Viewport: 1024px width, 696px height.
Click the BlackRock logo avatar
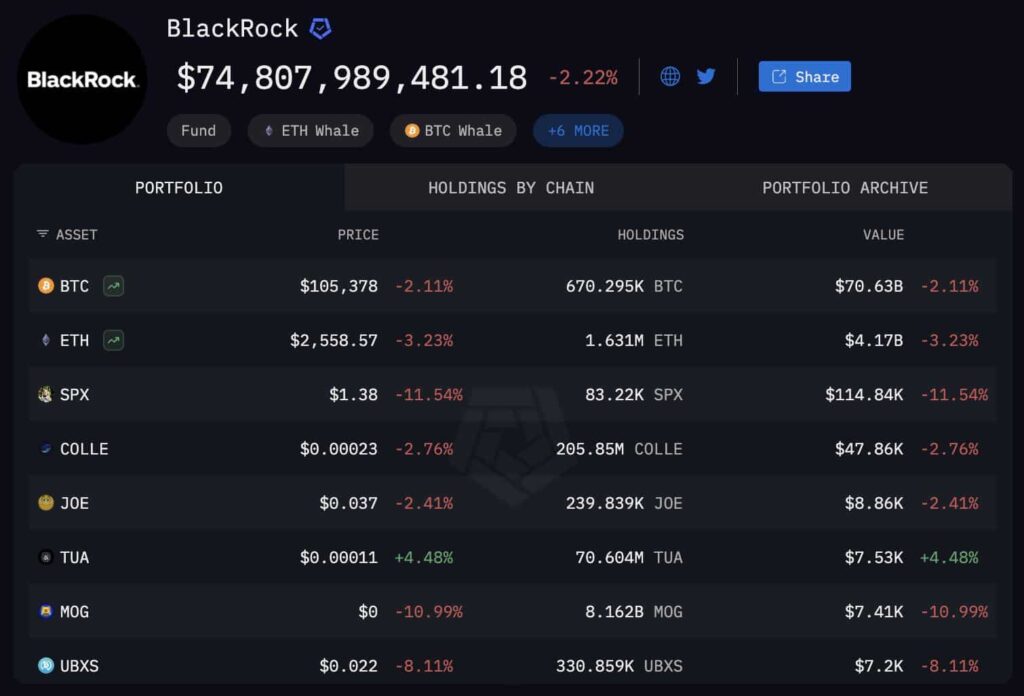[x=82, y=79]
